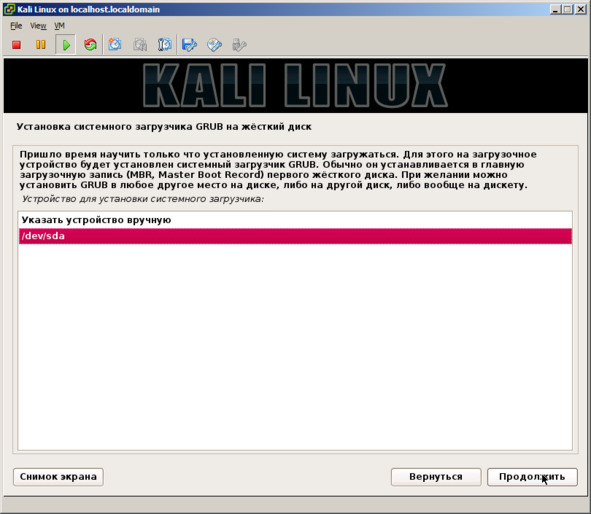Click the vSphere icon in the title bar

coord(9,9)
